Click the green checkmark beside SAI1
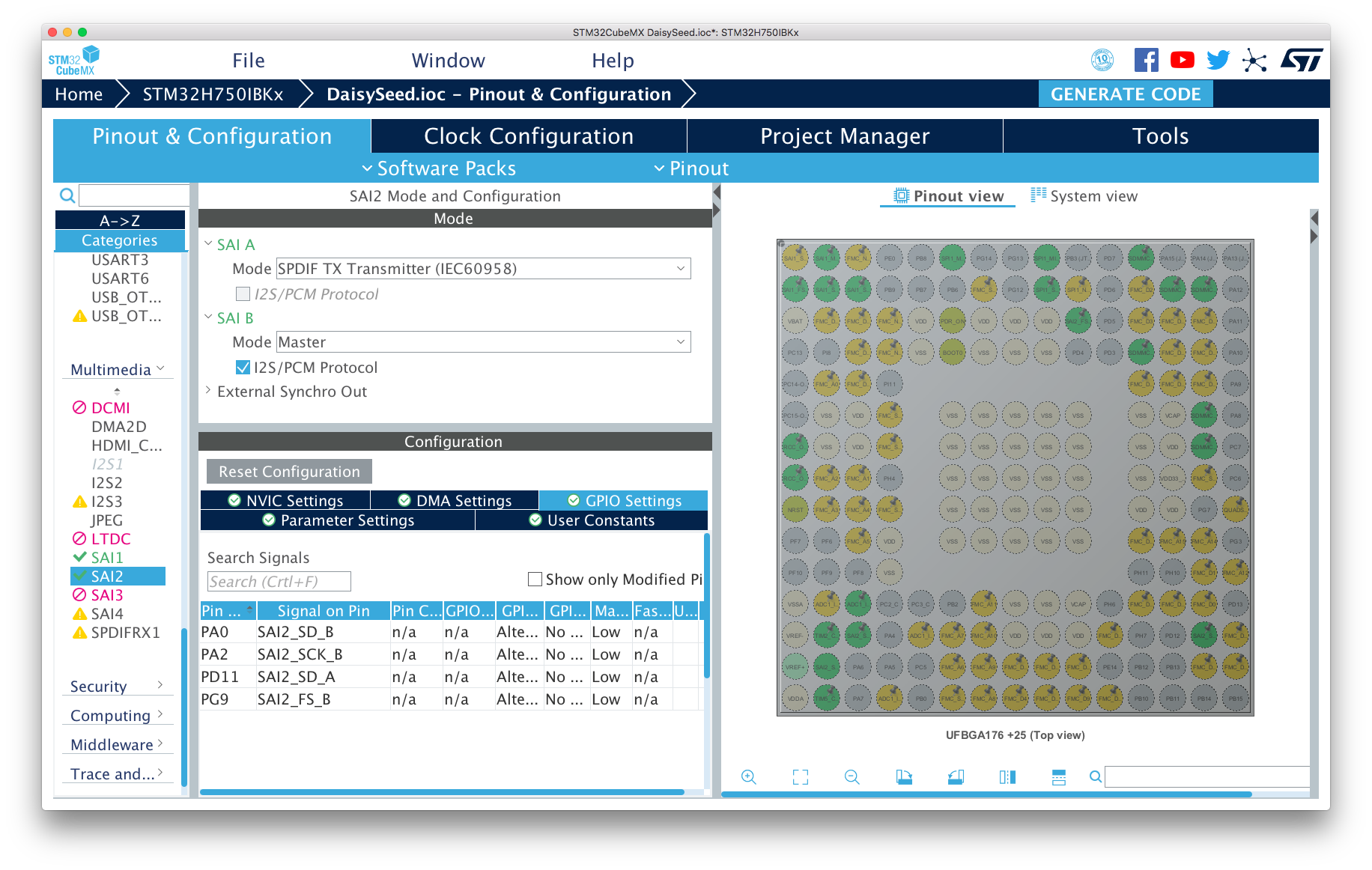Viewport: 1372px width, 870px height. point(79,558)
